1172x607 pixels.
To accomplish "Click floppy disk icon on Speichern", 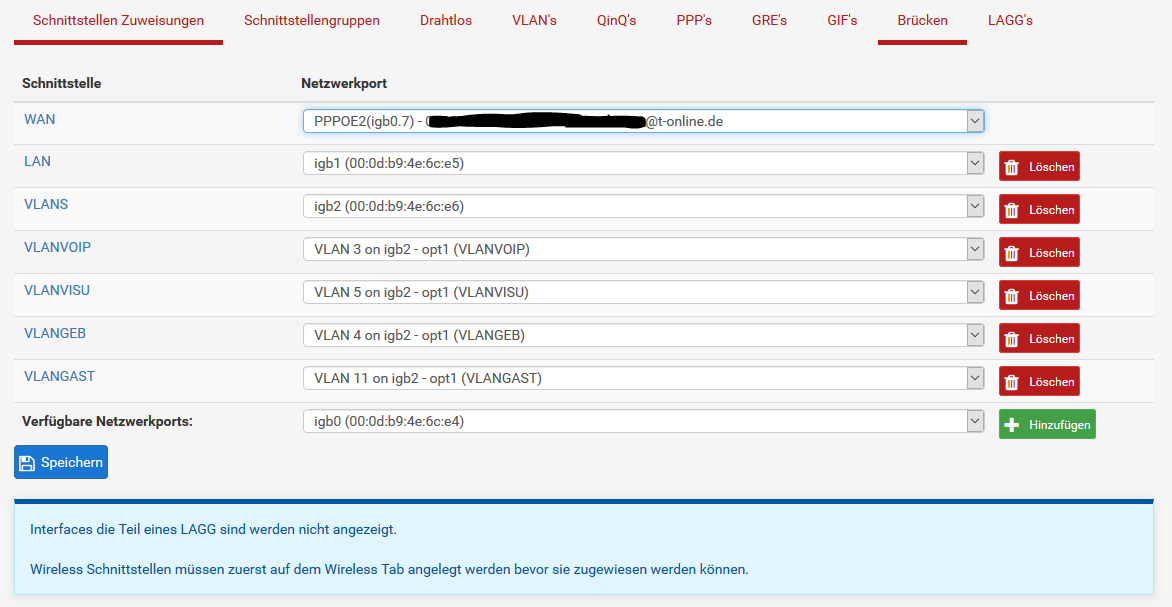I will [26, 463].
